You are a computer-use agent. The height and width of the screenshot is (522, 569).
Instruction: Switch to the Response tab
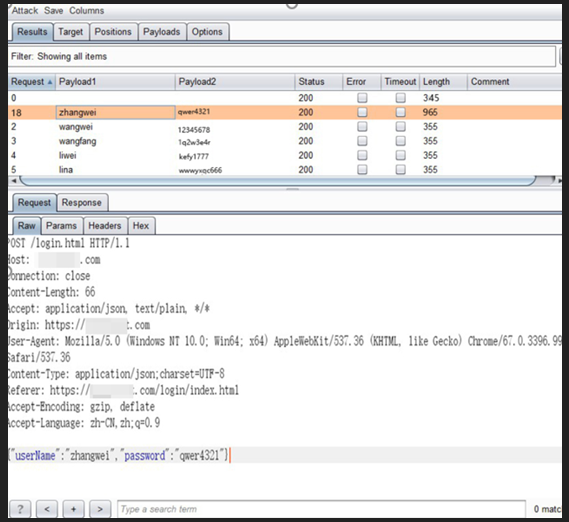[x=82, y=203]
